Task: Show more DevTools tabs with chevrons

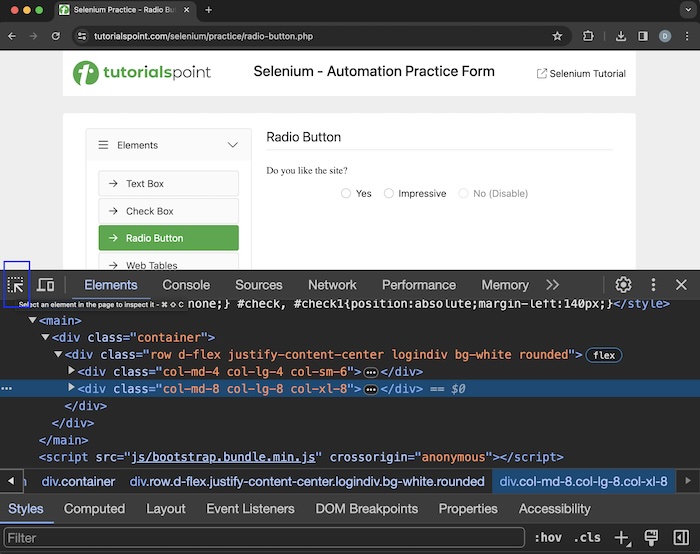Action: [x=553, y=285]
